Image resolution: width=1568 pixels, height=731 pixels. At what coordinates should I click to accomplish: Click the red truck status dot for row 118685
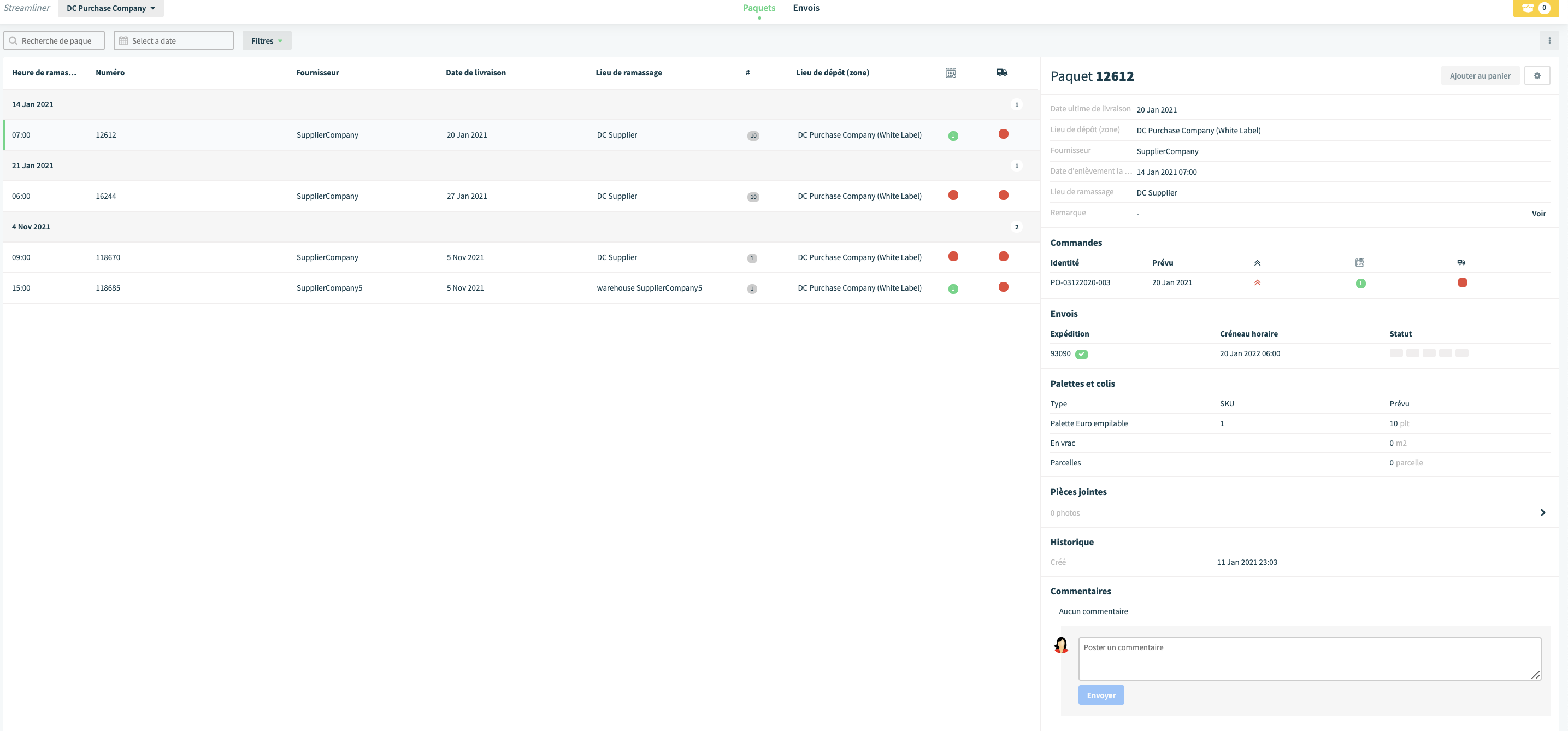tap(1003, 287)
